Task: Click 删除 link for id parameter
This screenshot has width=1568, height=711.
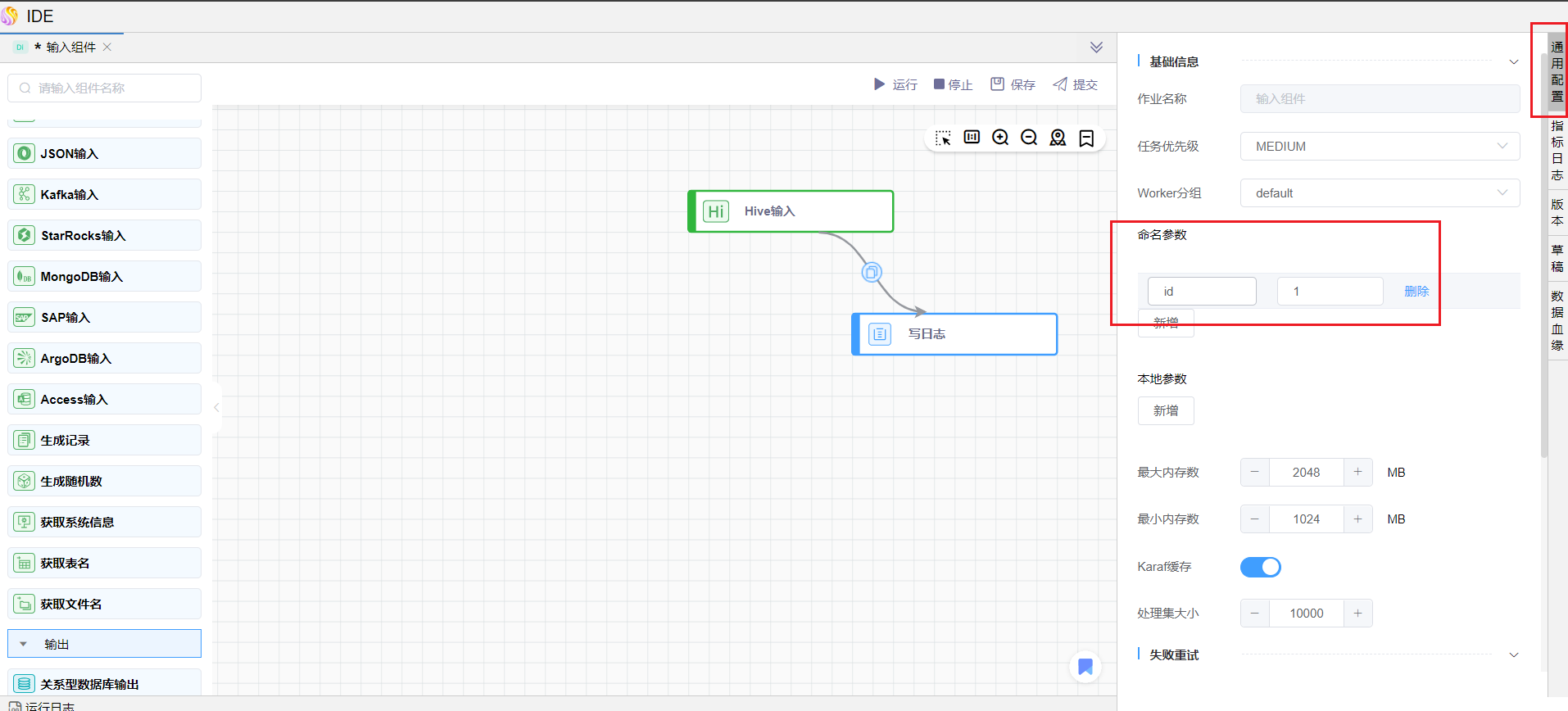Action: coord(1416,292)
